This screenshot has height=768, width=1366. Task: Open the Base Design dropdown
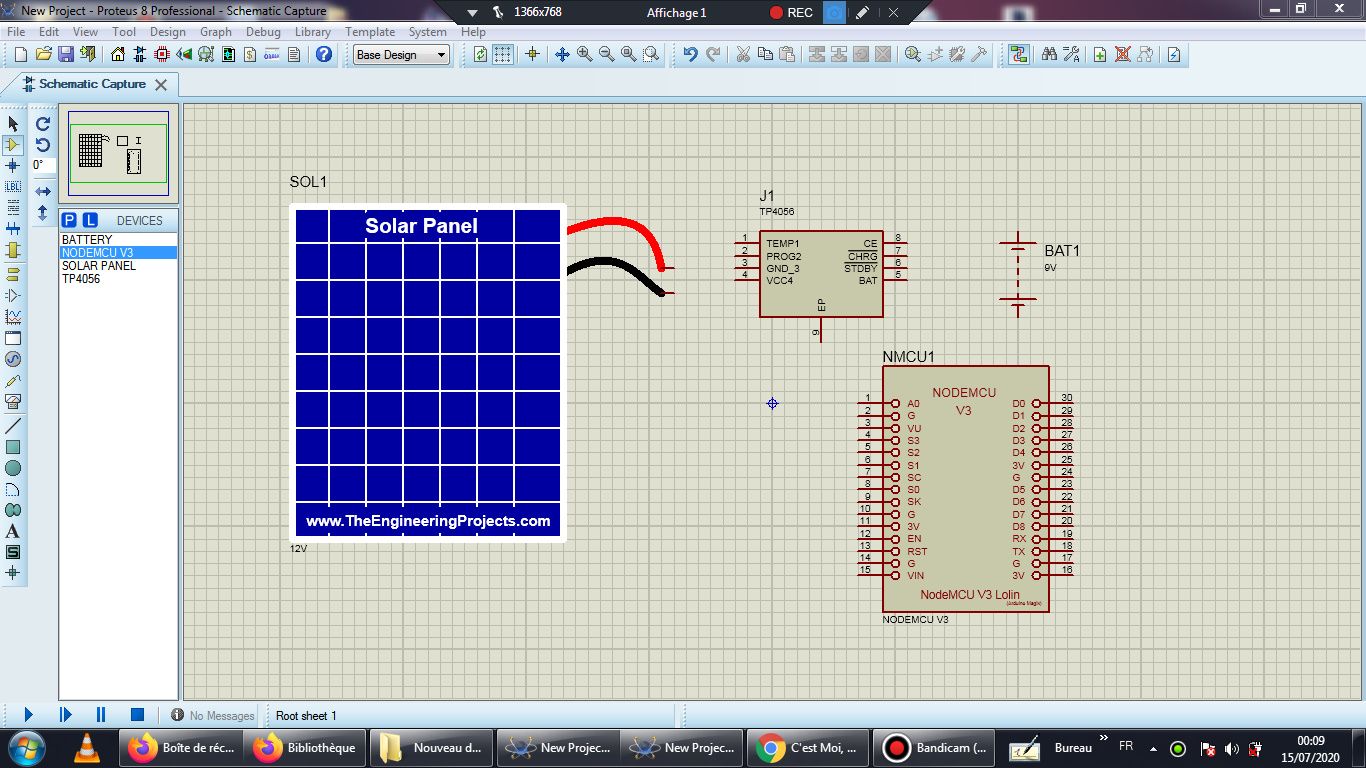tap(402, 55)
